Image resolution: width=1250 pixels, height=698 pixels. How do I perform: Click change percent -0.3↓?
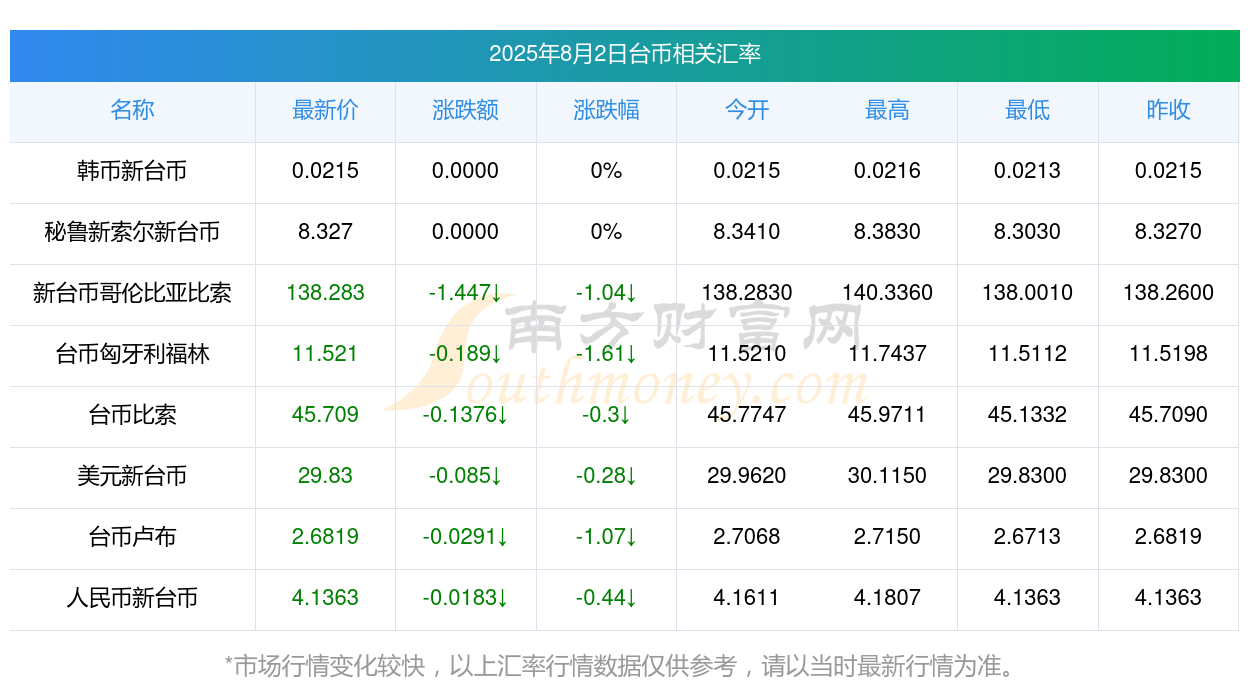click(x=606, y=415)
